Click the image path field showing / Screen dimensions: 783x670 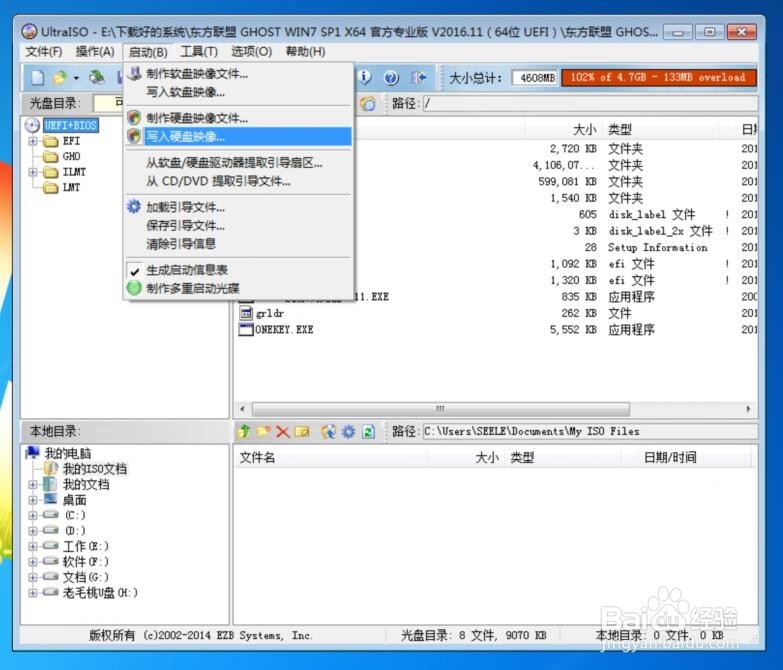point(590,103)
